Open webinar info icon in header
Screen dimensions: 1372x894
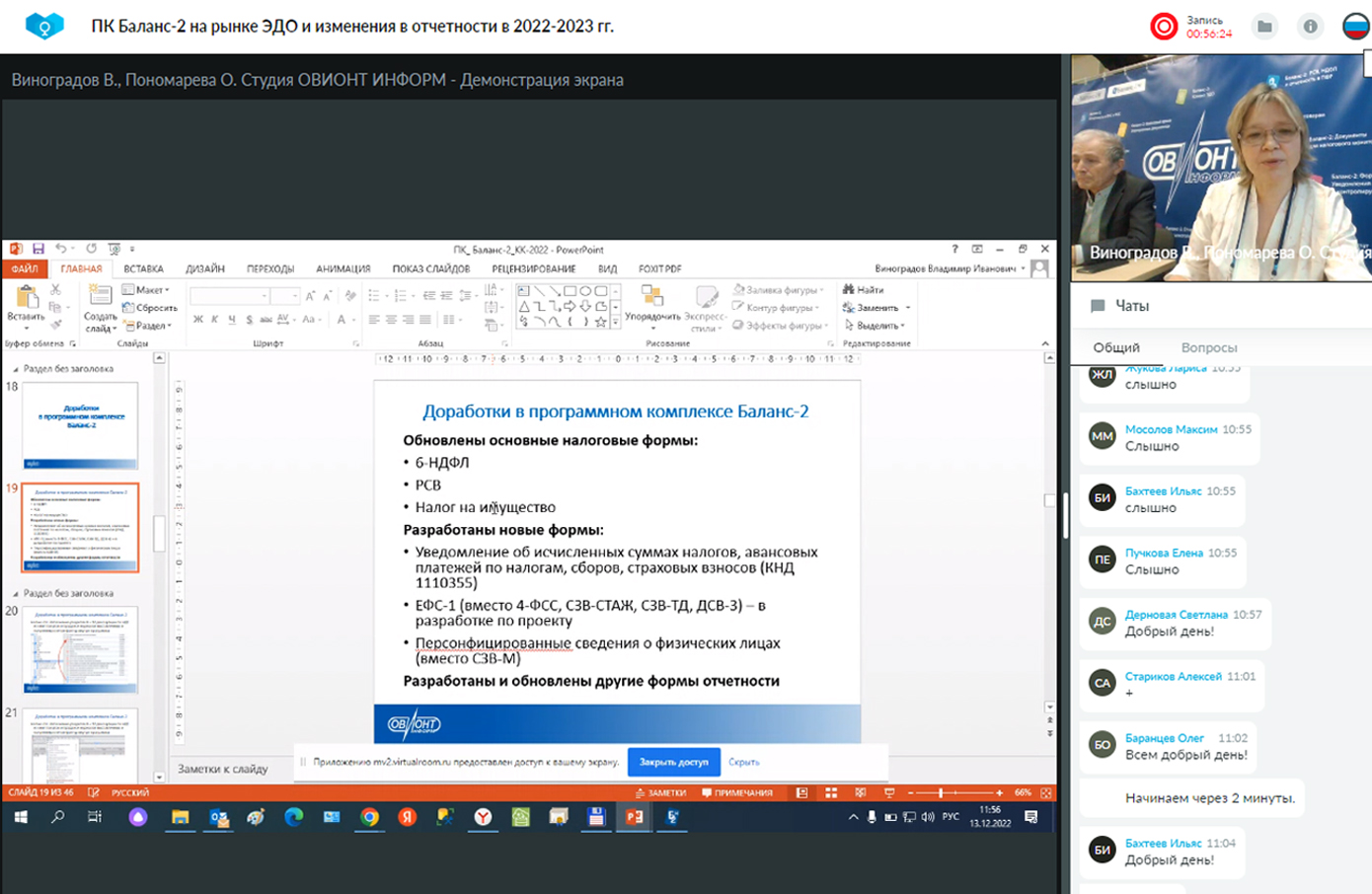1310,27
